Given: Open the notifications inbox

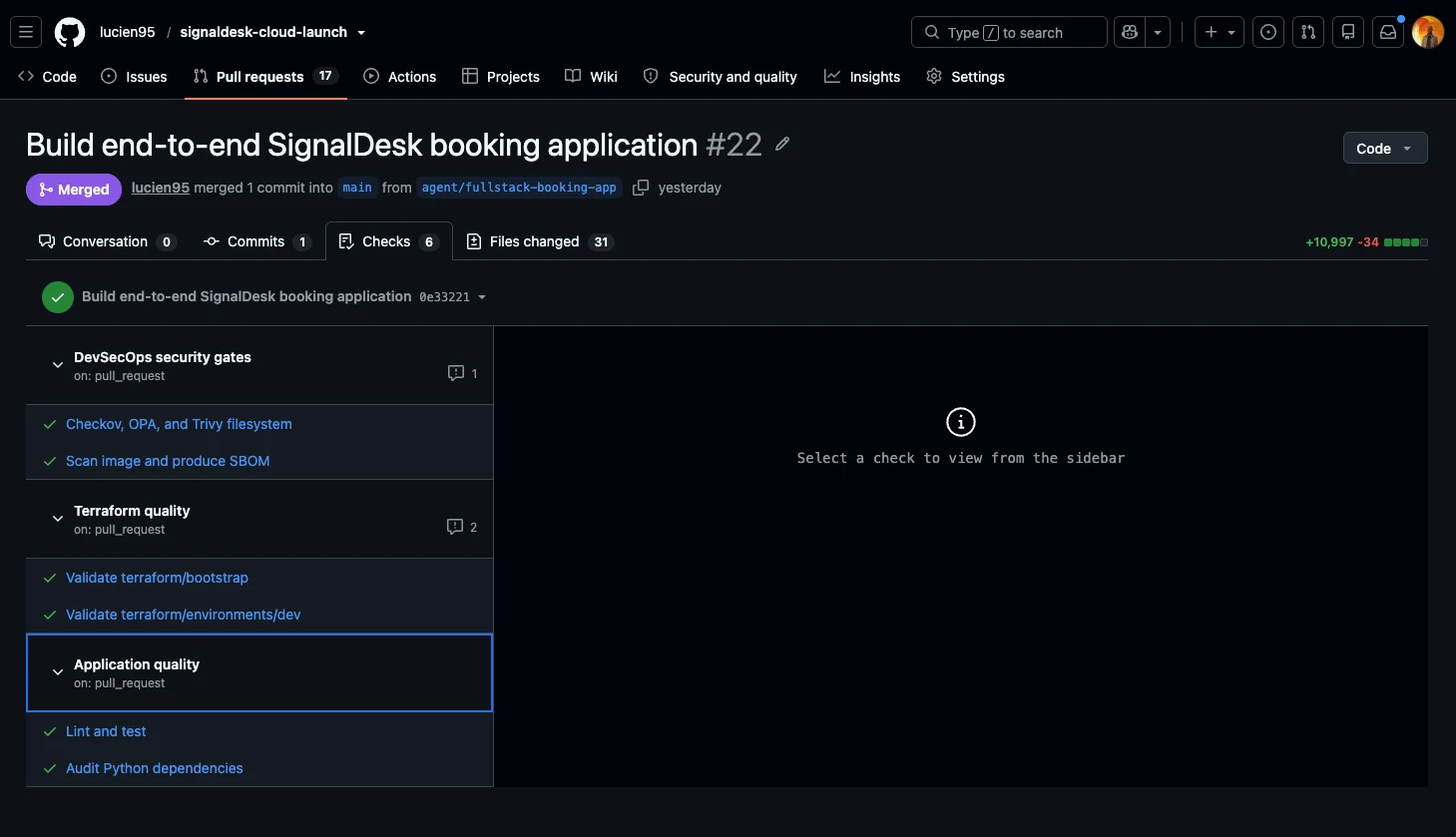Looking at the screenshot, I should tap(1388, 32).
